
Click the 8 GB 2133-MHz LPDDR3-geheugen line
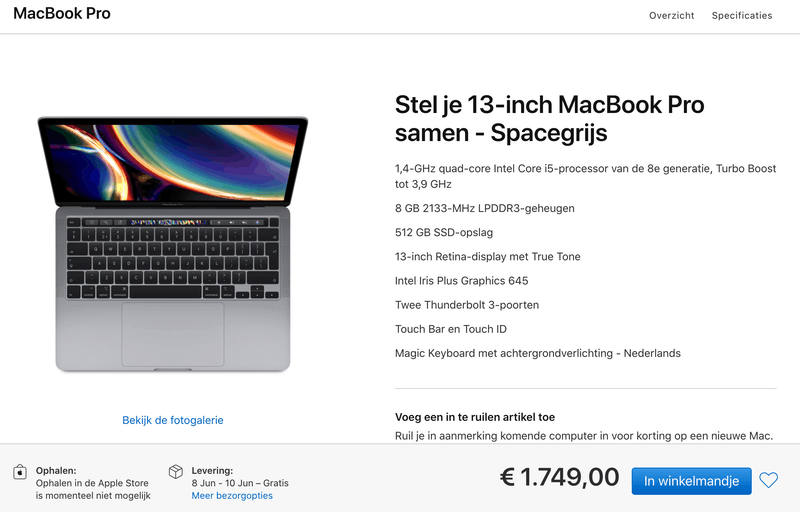pyautogui.click(x=484, y=208)
